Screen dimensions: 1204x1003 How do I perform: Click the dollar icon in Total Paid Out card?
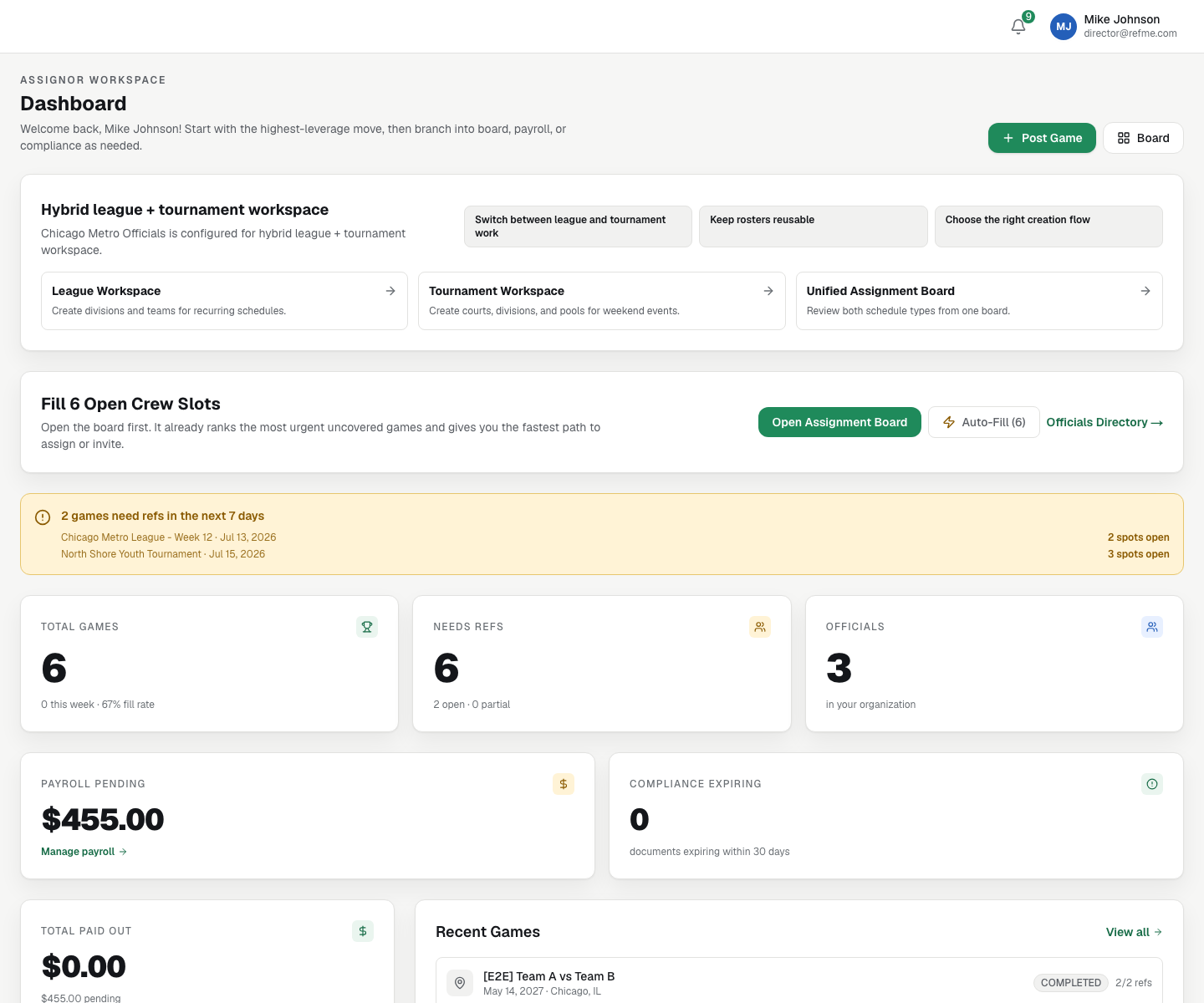(x=363, y=931)
